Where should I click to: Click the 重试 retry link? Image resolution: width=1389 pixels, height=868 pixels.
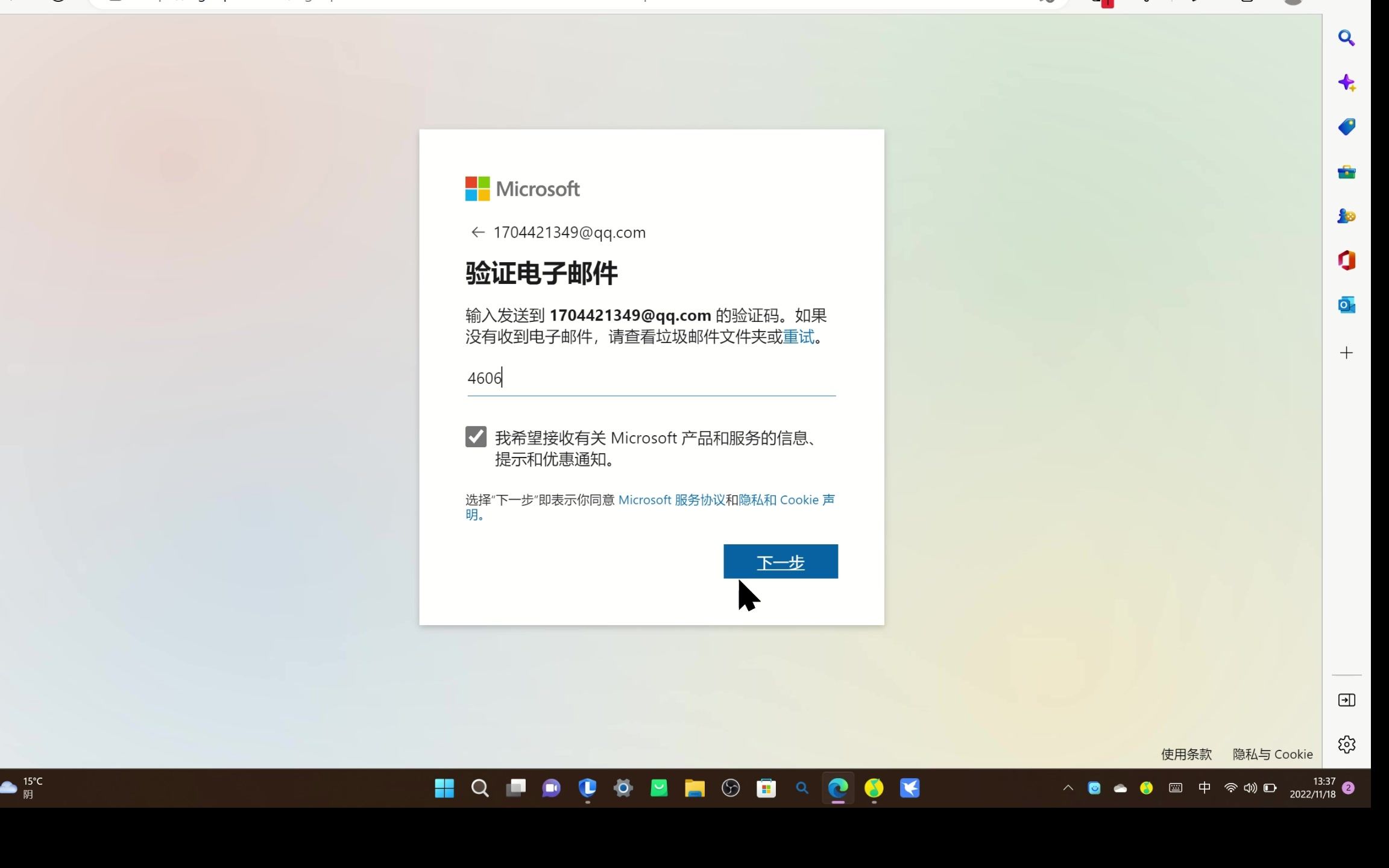click(798, 337)
